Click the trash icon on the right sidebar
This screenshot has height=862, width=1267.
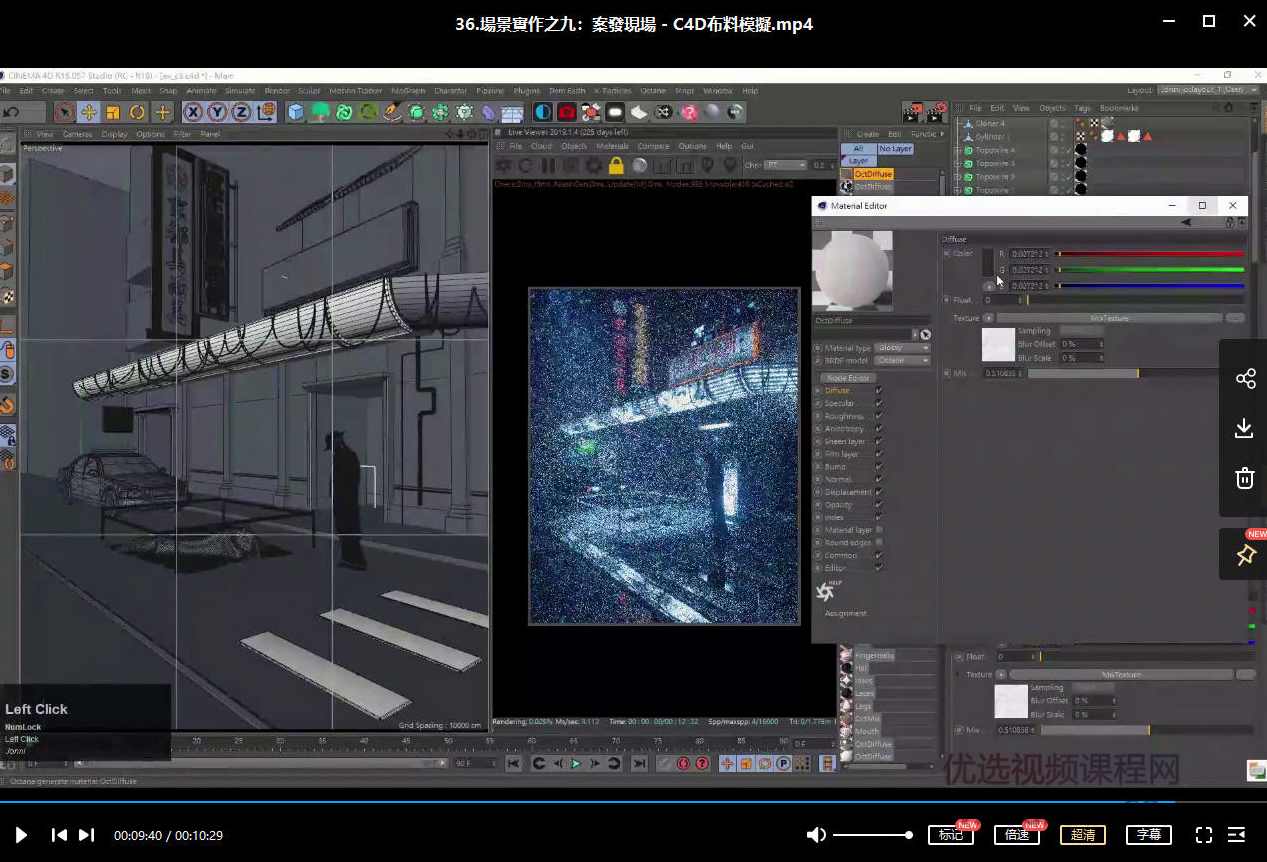tap(1244, 478)
